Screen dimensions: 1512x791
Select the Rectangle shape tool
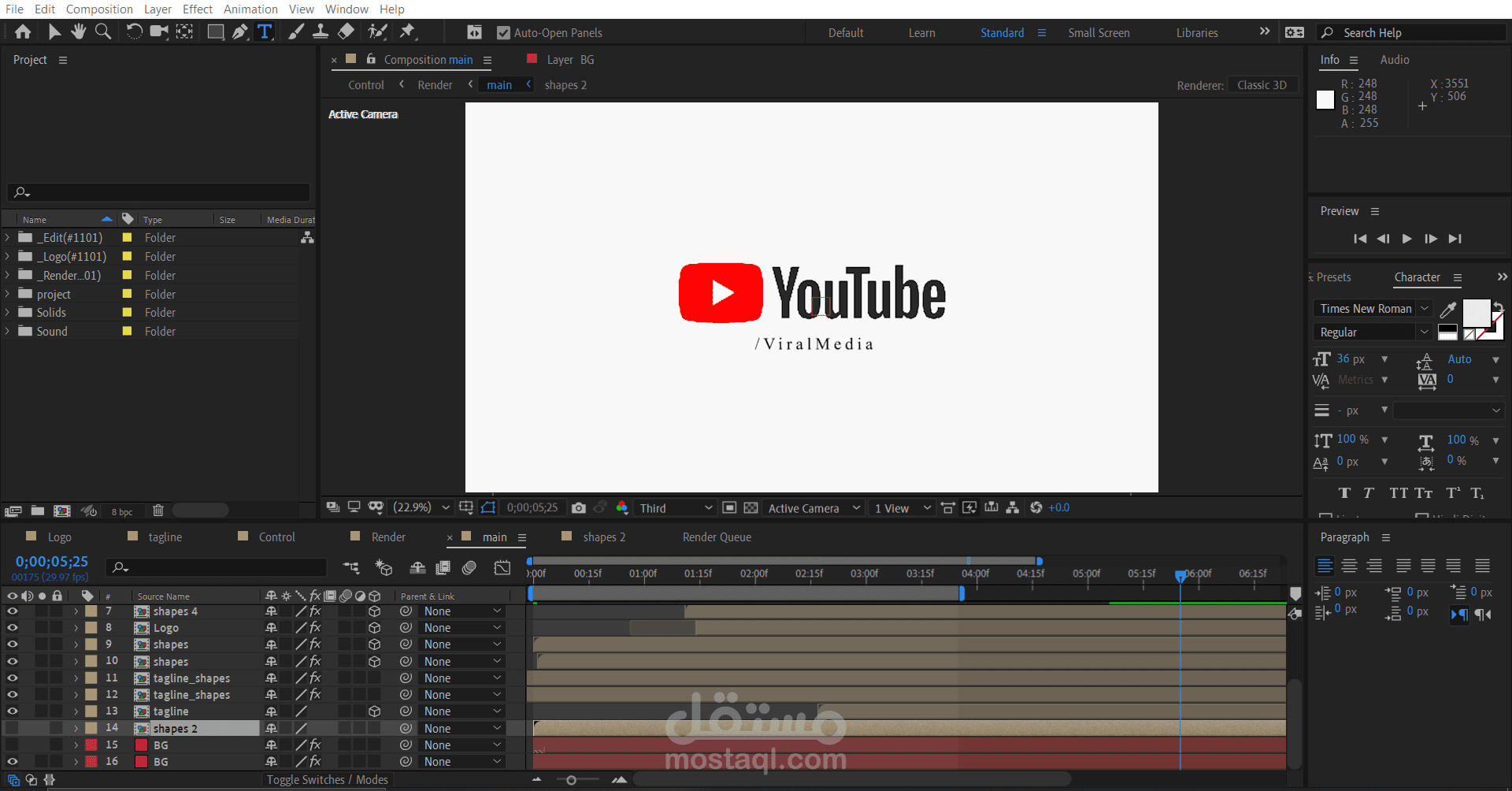point(215,32)
